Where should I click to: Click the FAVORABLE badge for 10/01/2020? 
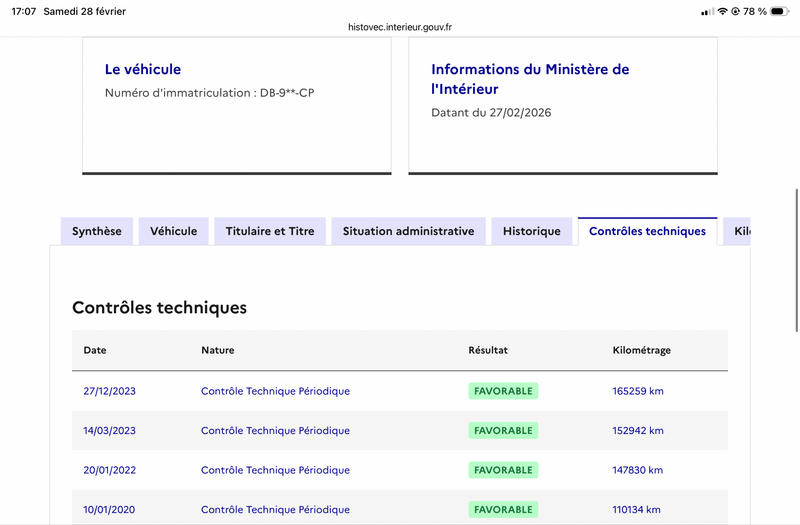pos(503,509)
